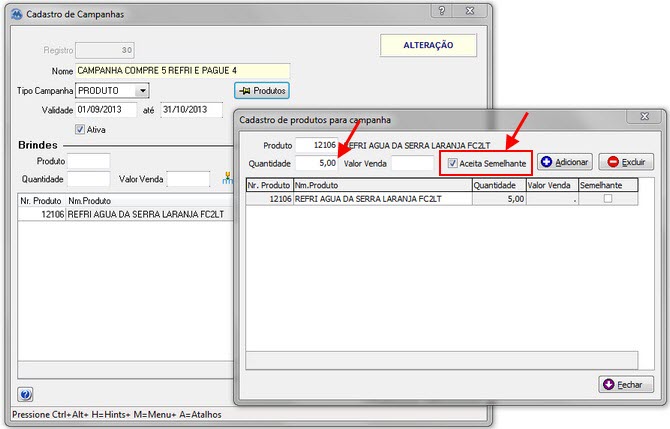Image resolution: width=670 pixels, height=429 pixels.
Task: Click the Brindes Valor Venda field
Action: (x=188, y=179)
